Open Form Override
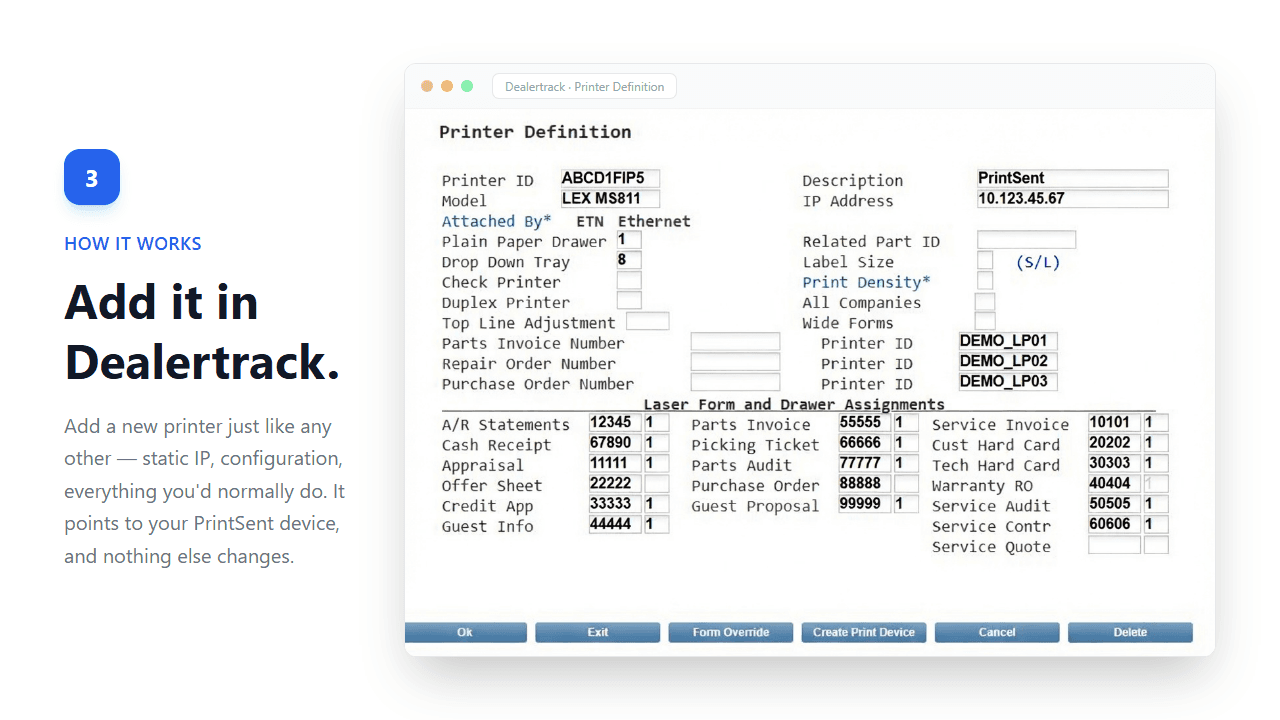The image size is (1280, 720). coord(731,632)
